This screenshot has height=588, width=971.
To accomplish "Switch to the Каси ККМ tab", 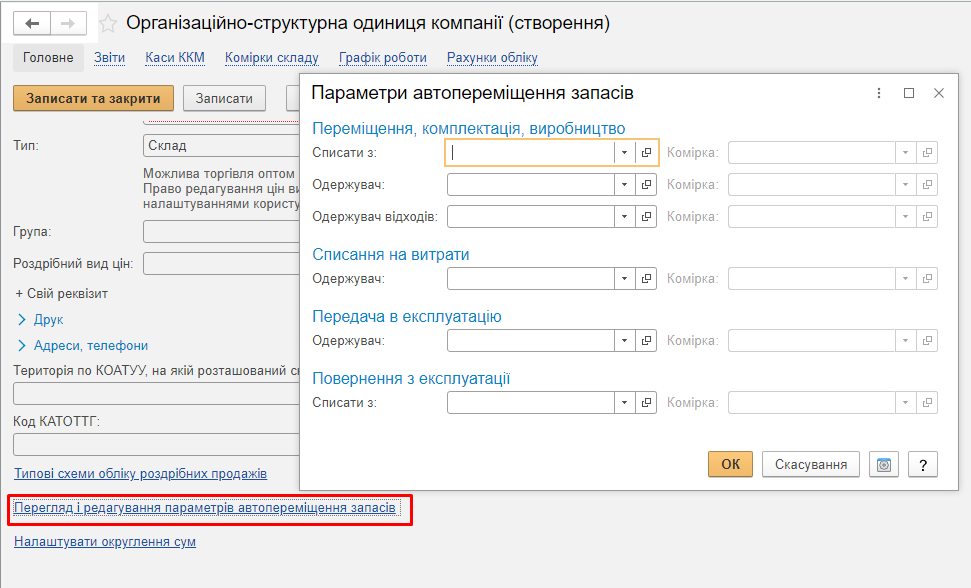I will tap(175, 58).
